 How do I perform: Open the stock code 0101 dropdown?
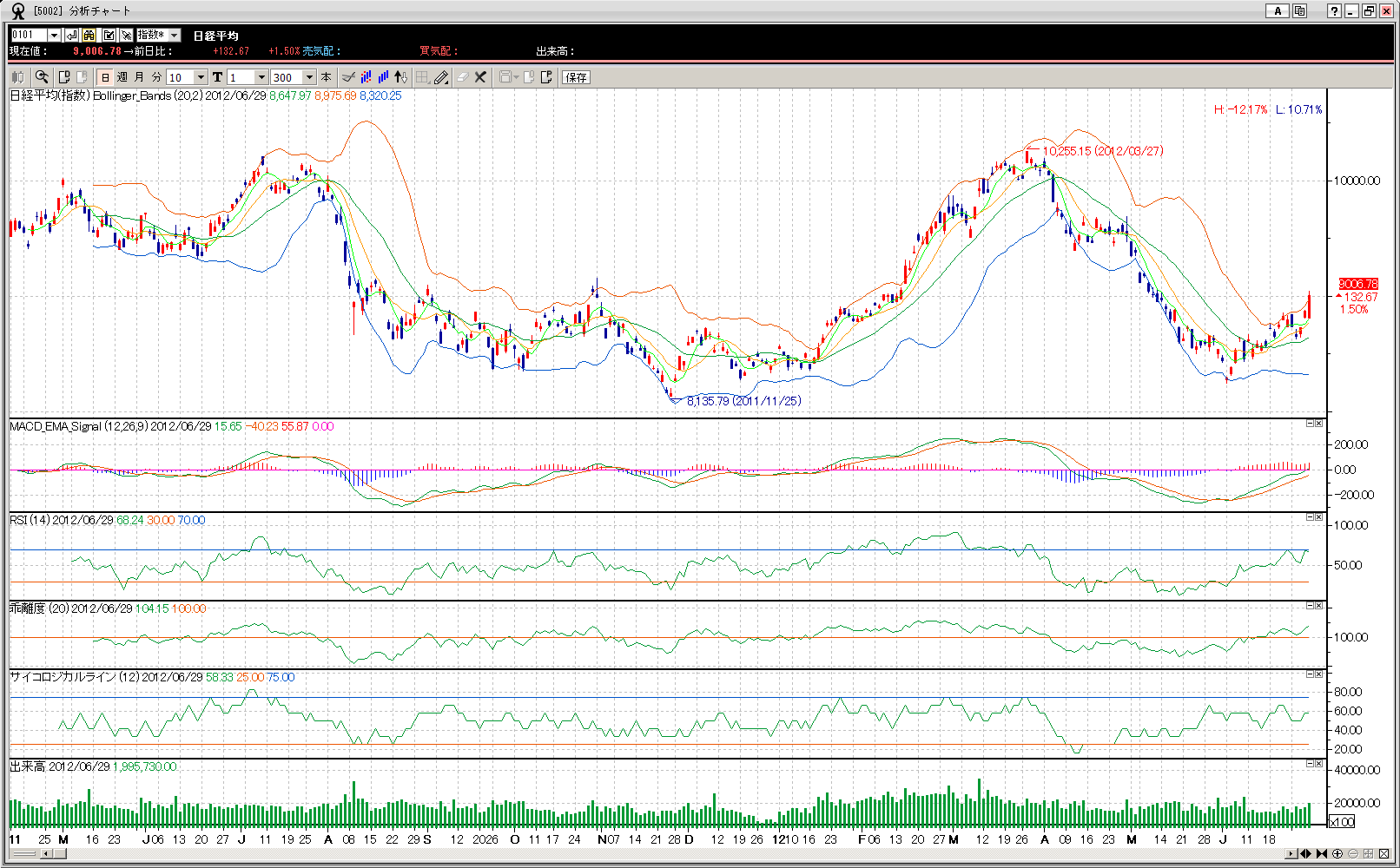54,35
